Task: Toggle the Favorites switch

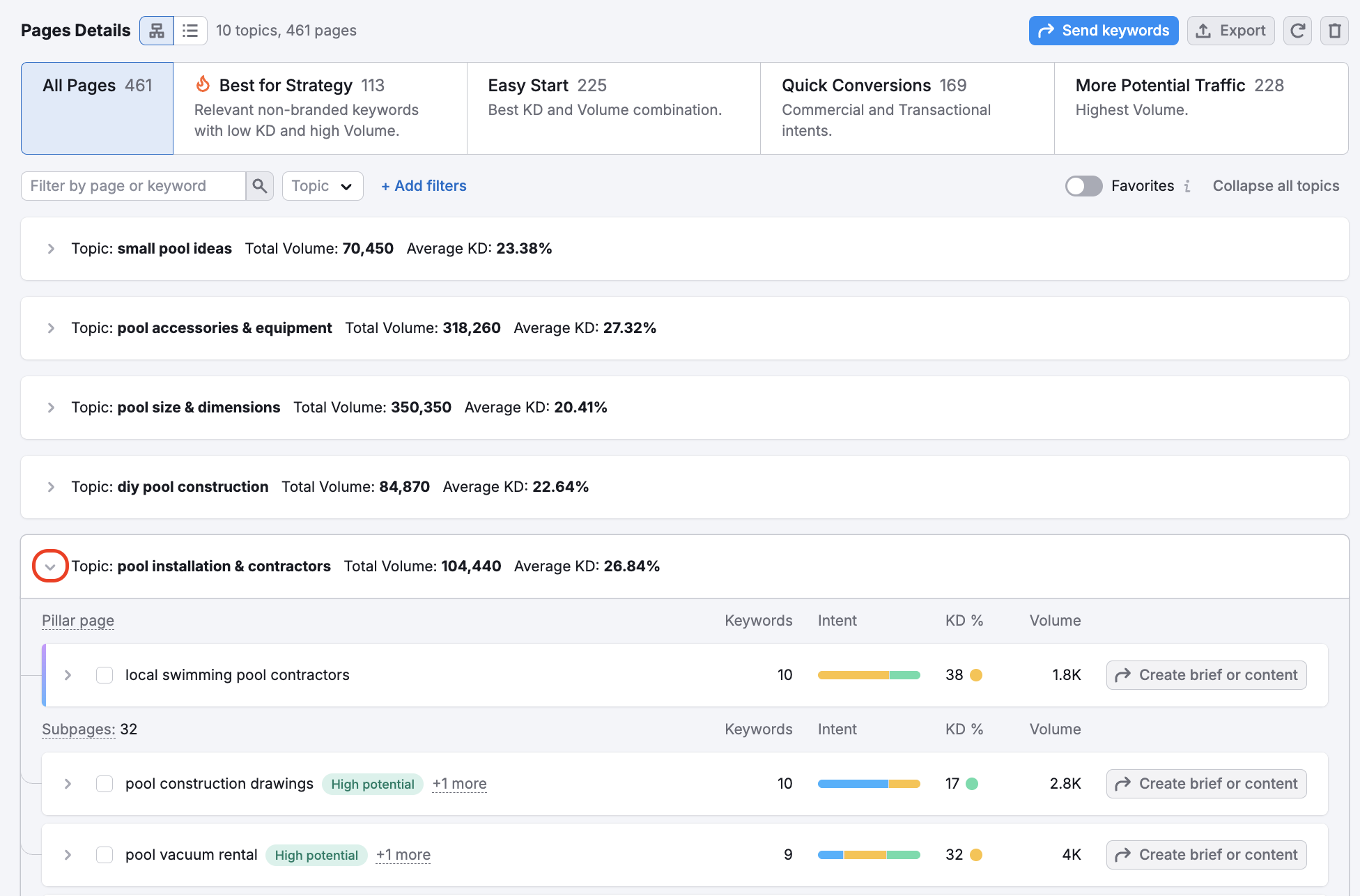Action: [x=1083, y=186]
